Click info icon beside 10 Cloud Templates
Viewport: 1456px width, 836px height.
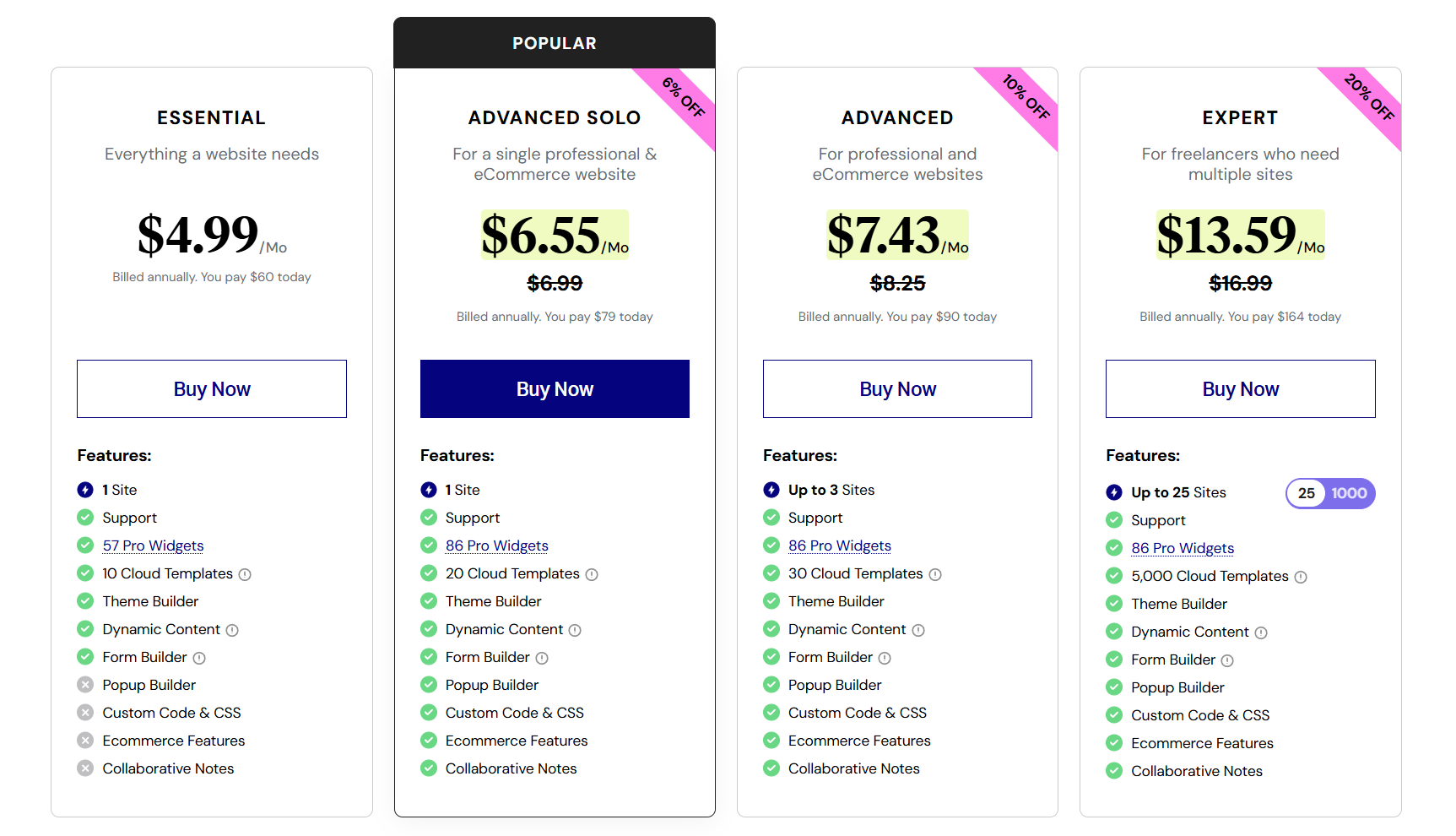click(x=245, y=574)
